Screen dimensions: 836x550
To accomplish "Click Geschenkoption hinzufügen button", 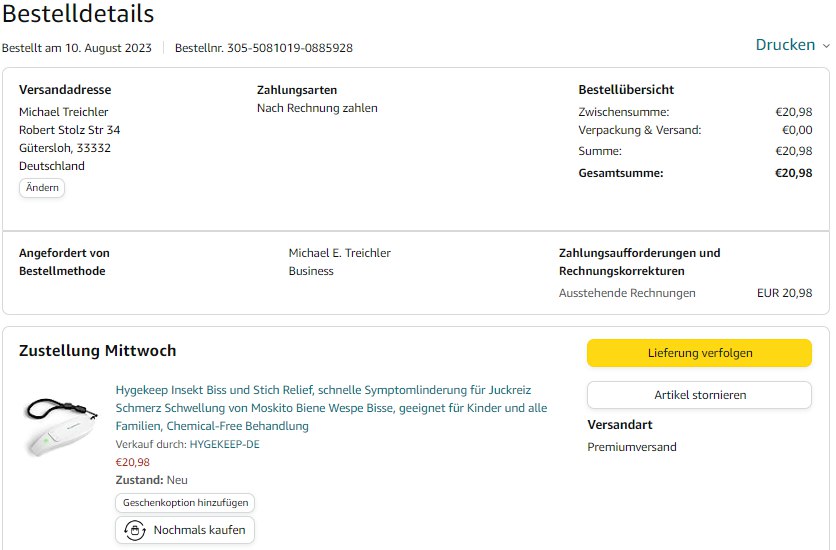I will 185,503.
